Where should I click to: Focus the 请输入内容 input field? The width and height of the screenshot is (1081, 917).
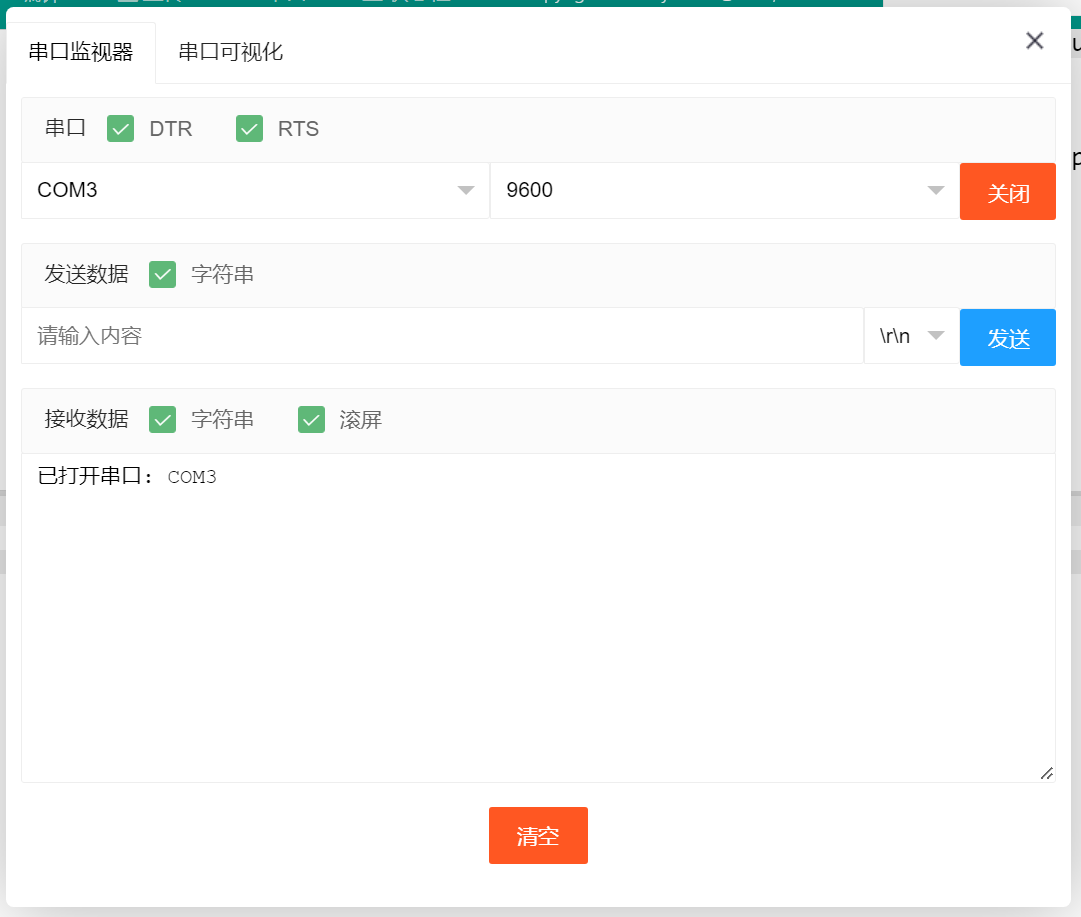pos(441,336)
